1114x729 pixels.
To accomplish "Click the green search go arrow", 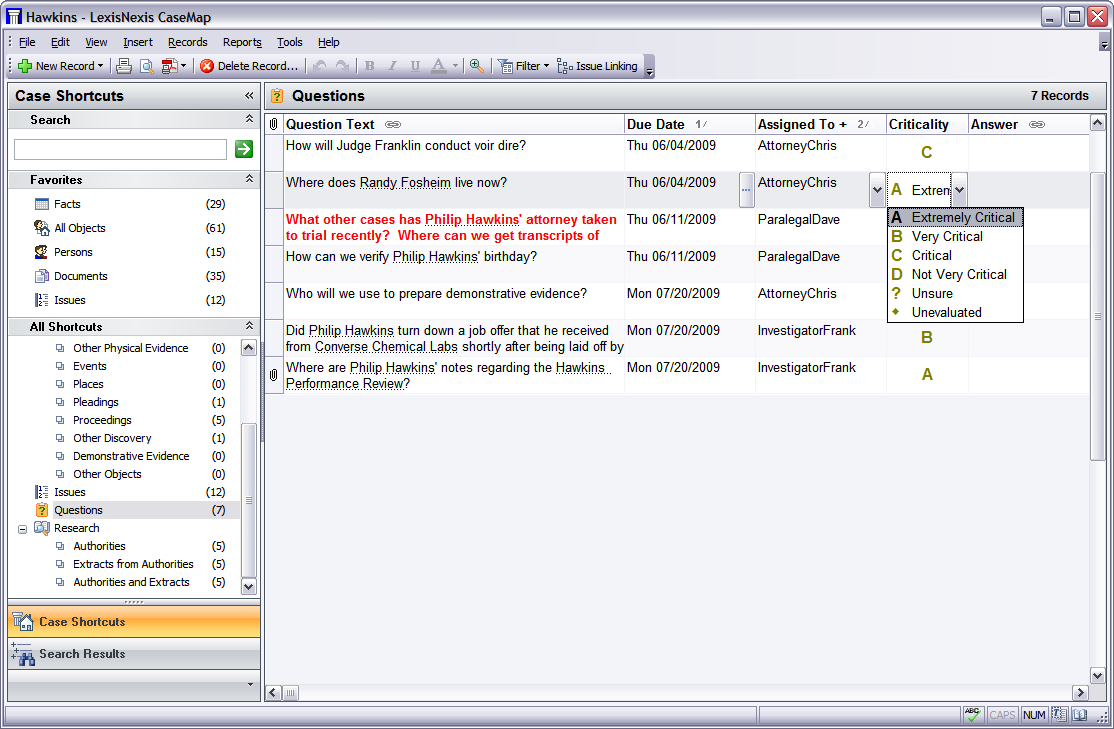I will coord(244,149).
